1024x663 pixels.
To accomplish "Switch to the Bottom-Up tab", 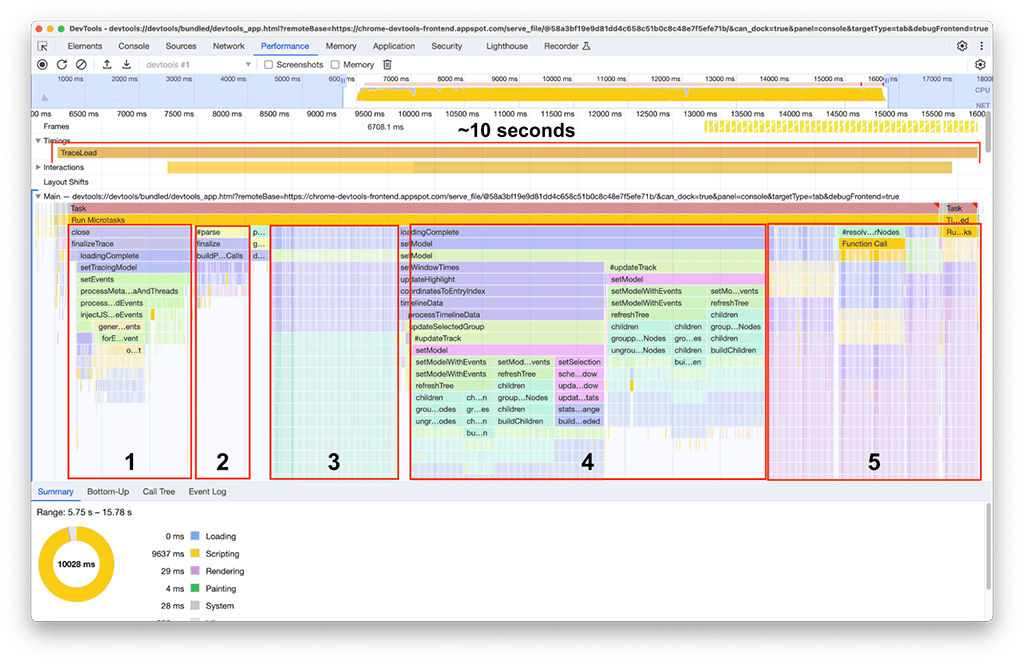I will [x=110, y=491].
